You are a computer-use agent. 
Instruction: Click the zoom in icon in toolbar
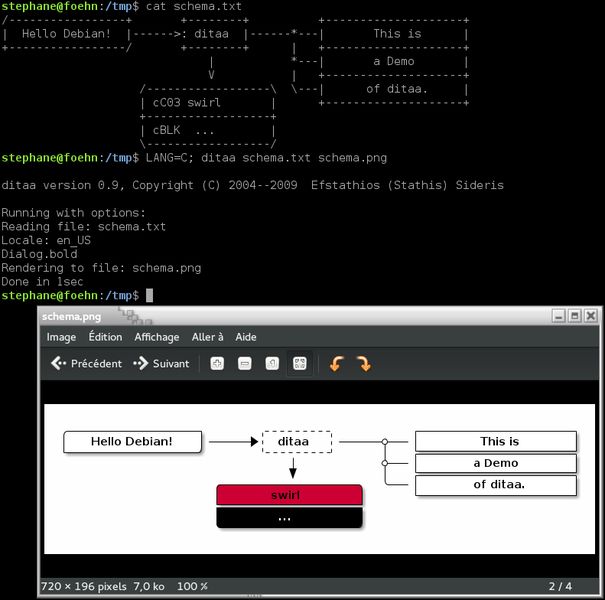[x=217, y=363]
